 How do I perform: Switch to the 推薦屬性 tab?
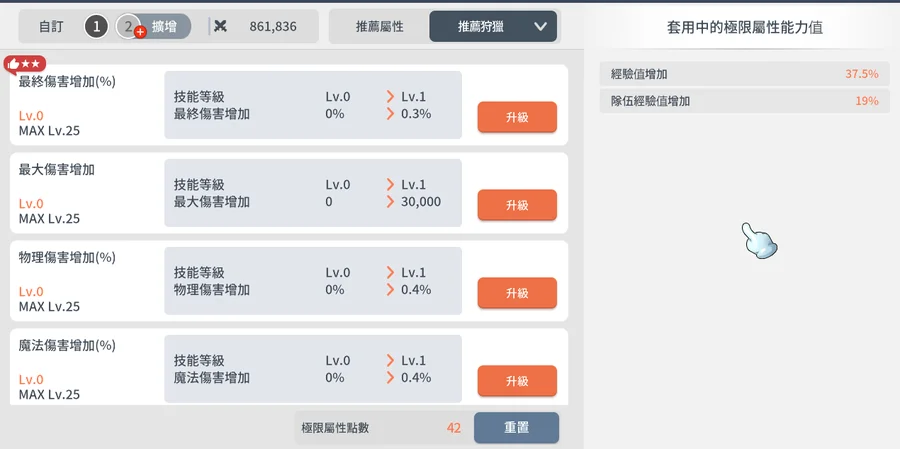380,27
